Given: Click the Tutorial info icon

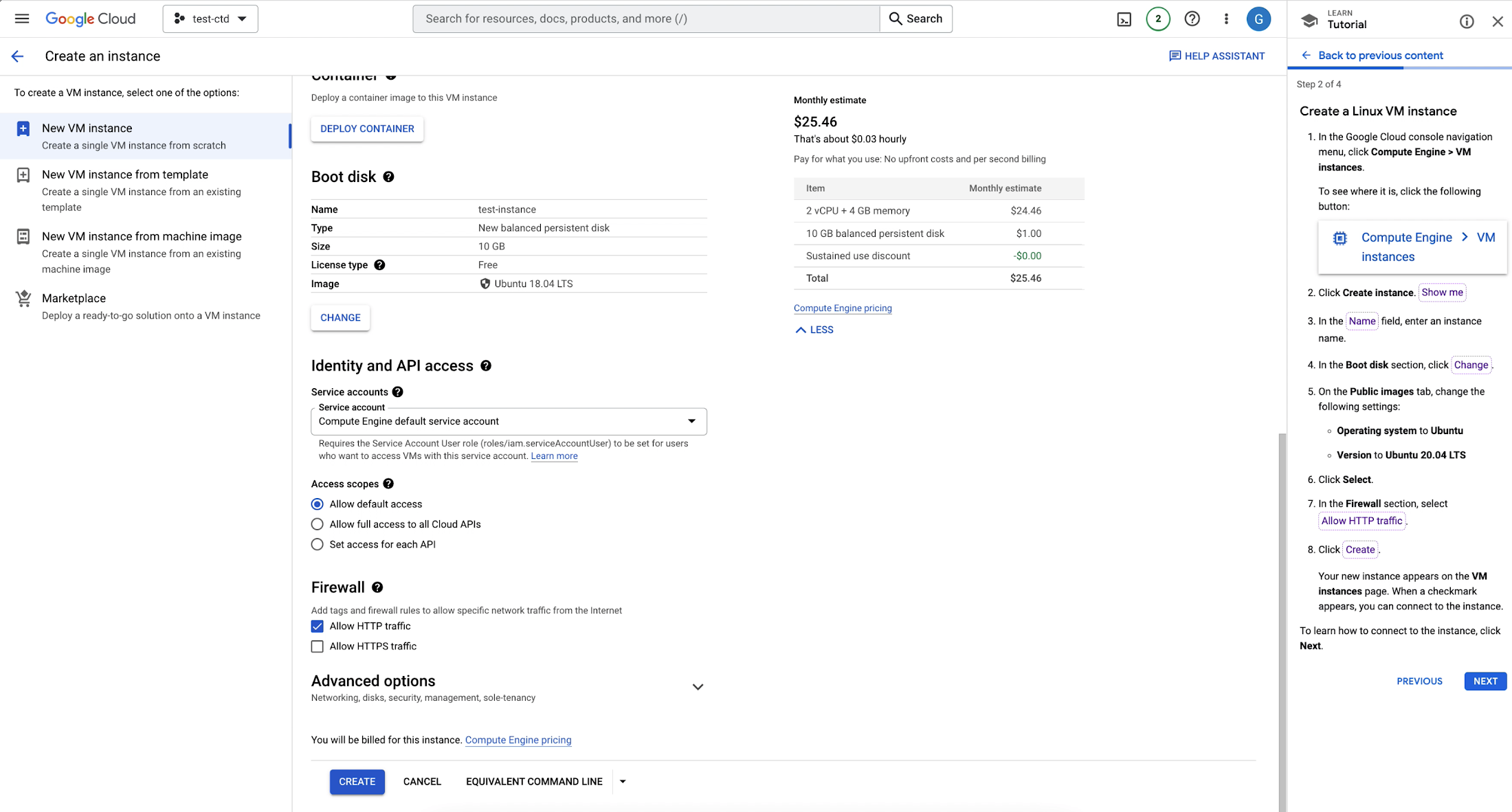Looking at the screenshot, I should coord(1467,21).
